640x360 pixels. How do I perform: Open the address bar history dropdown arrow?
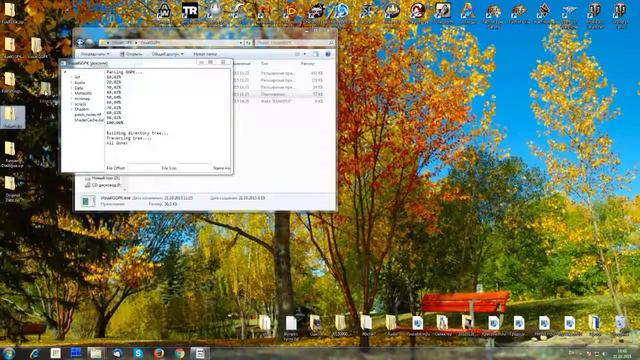tap(241, 42)
